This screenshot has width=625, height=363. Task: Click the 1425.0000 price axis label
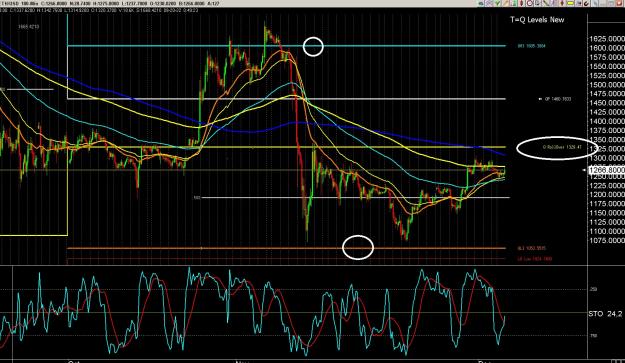coord(606,112)
